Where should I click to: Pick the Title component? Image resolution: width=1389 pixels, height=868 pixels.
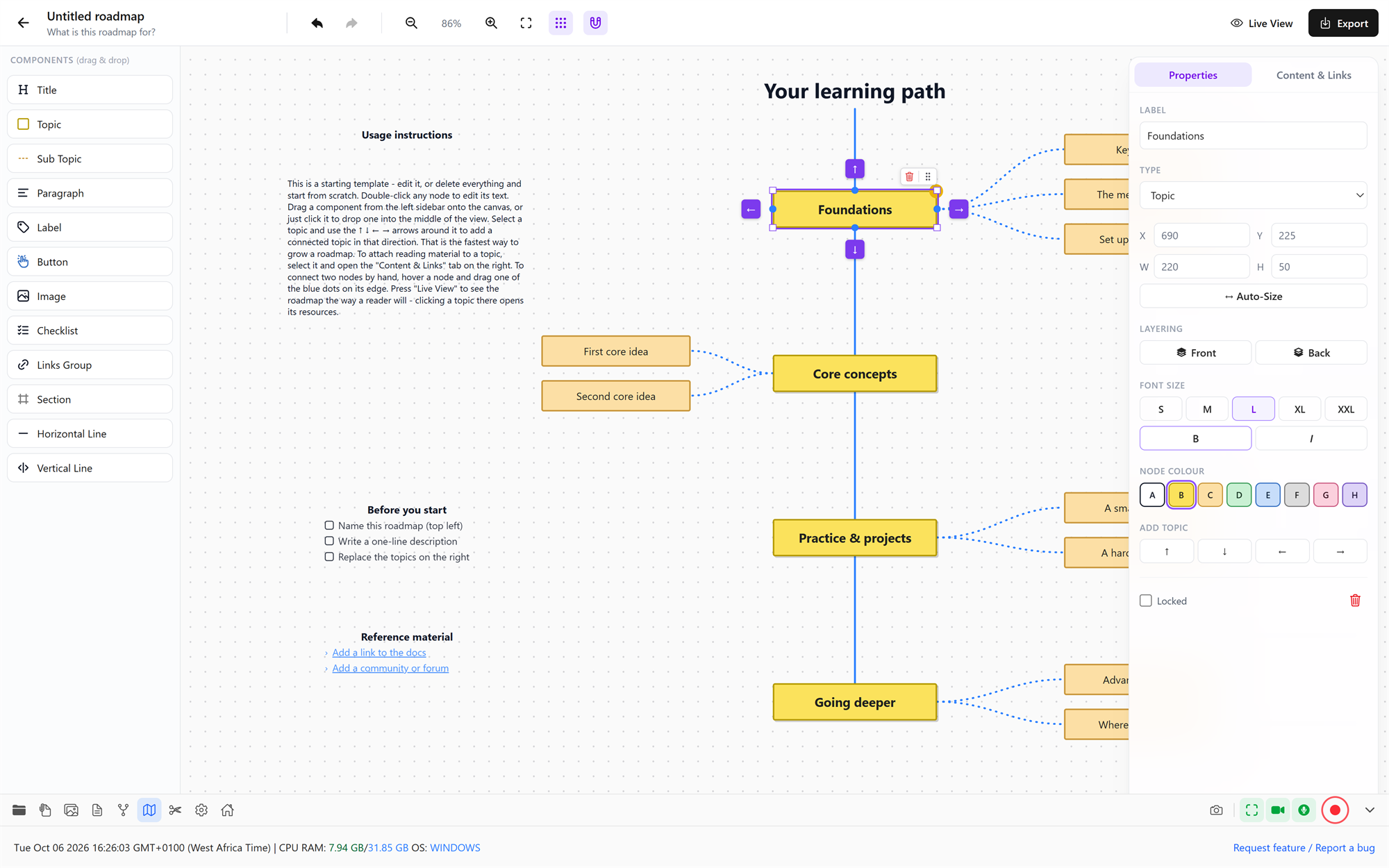[x=90, y=90]
